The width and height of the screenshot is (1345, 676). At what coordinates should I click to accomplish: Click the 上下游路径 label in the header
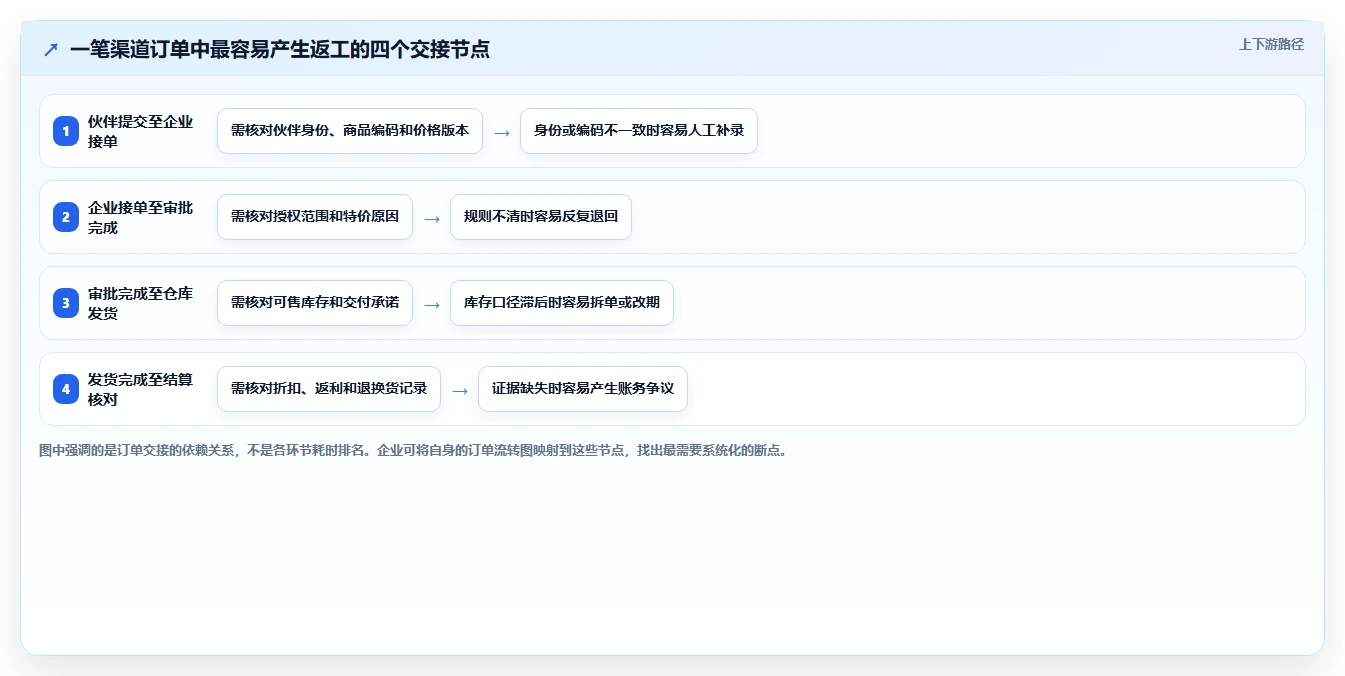[1271, 44]
